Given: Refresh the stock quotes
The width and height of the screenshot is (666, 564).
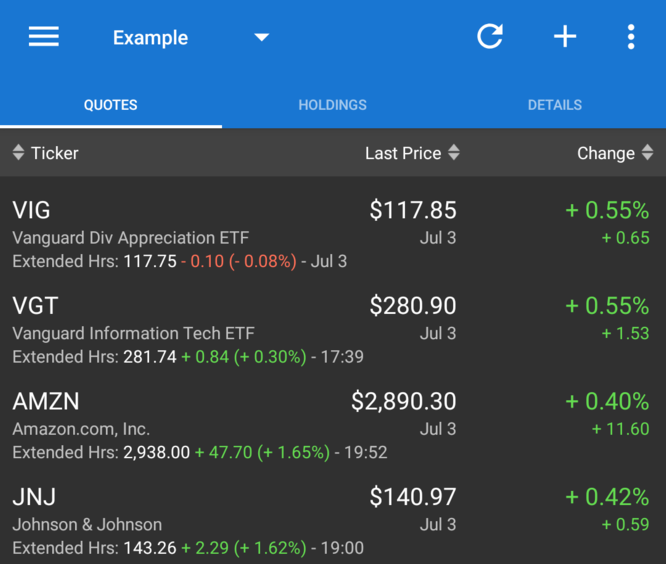Looking at the screenshot, I should pos(489,37).
